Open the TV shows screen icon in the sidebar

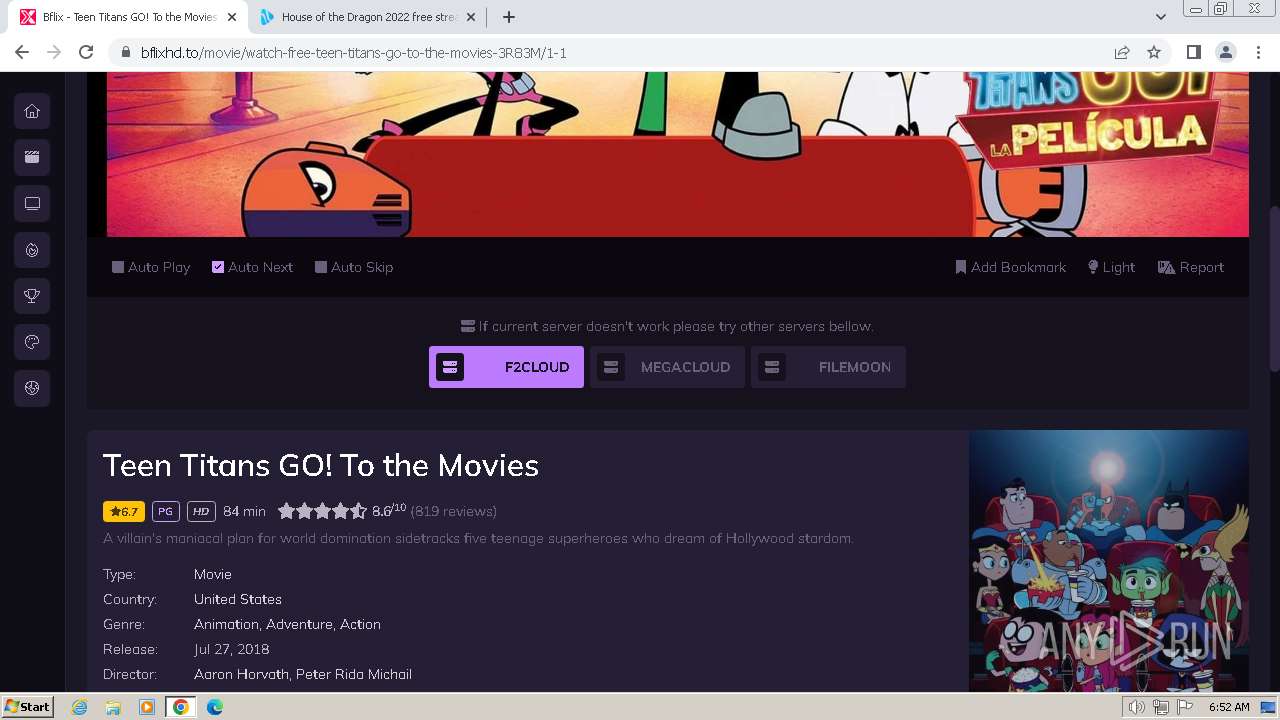click(x=32, y=203)
